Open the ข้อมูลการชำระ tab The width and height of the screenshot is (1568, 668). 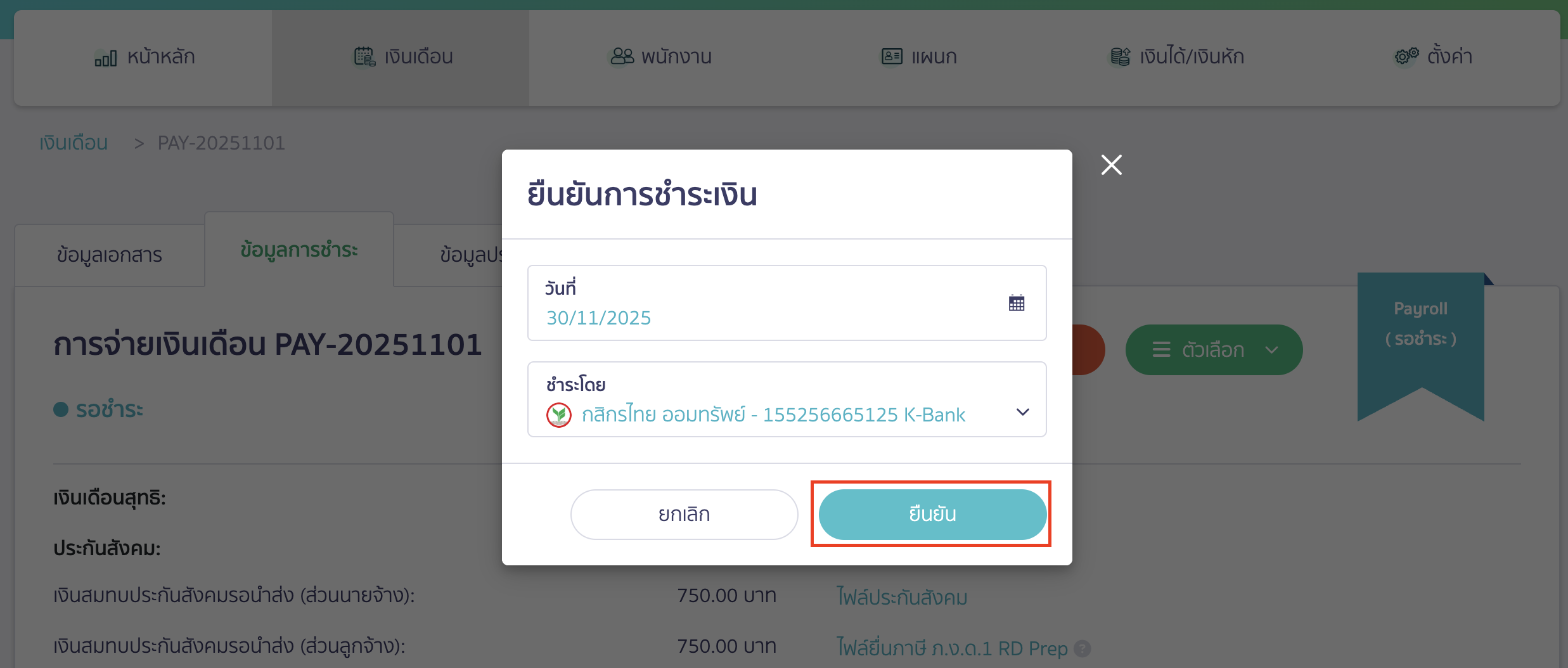299,250
